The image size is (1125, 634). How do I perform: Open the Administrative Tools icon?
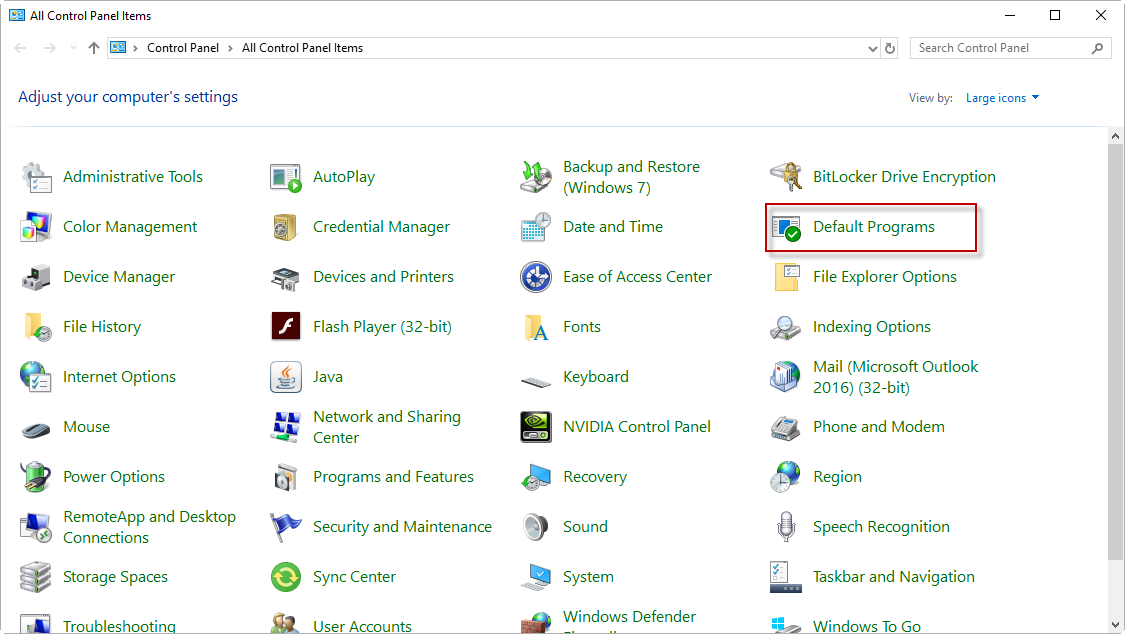(37, 177)
